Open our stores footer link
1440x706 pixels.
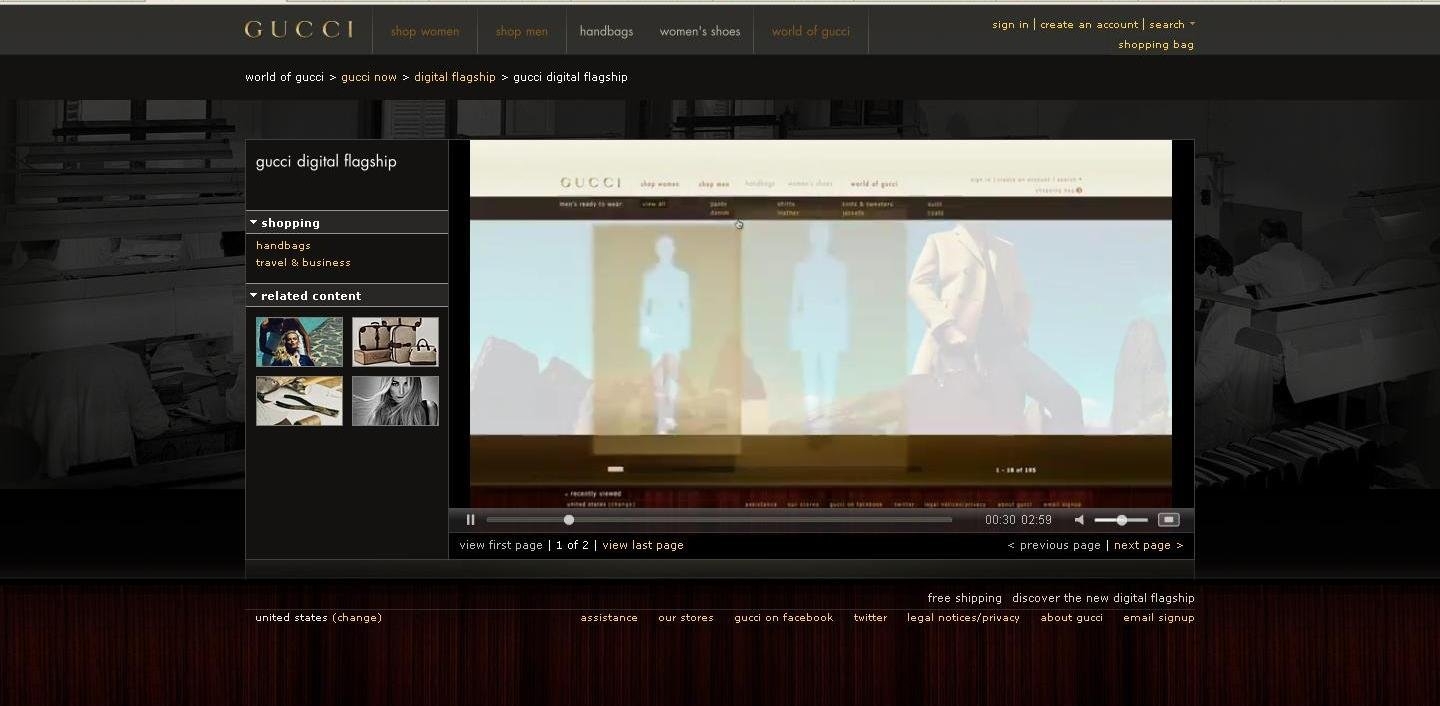point(686,617)
